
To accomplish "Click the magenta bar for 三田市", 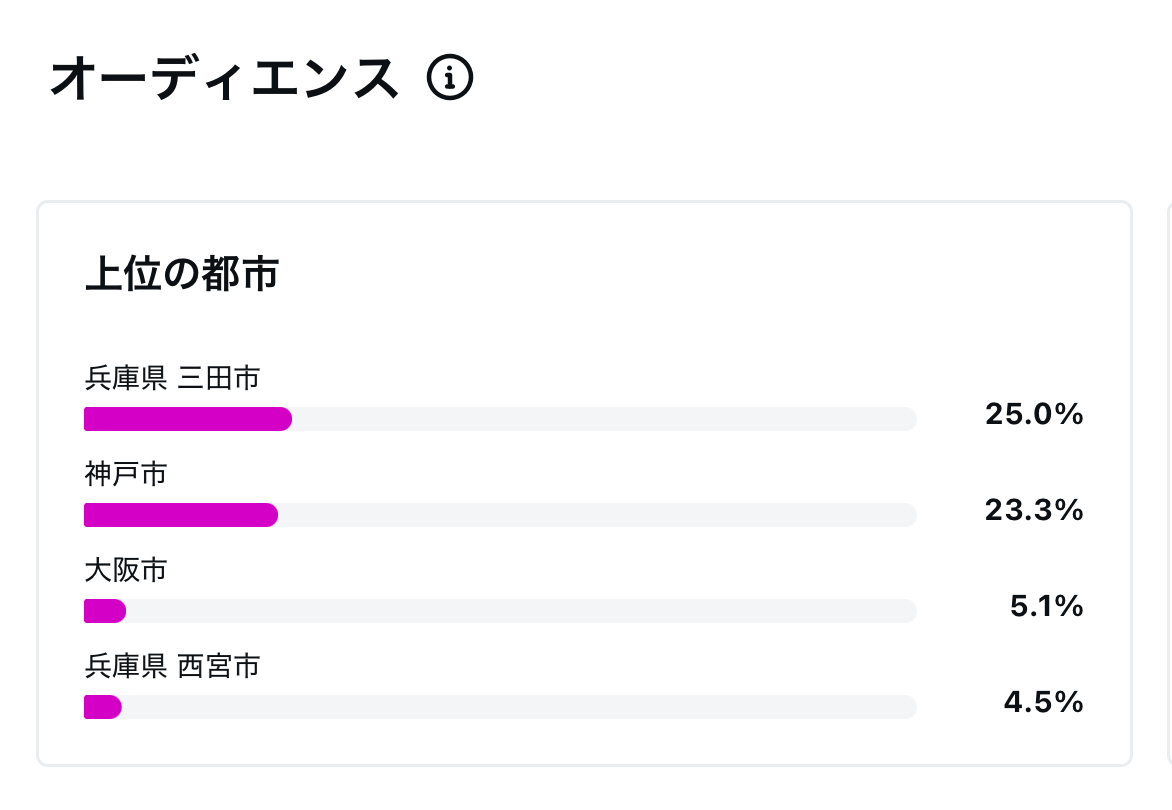I will click(188, 419).
